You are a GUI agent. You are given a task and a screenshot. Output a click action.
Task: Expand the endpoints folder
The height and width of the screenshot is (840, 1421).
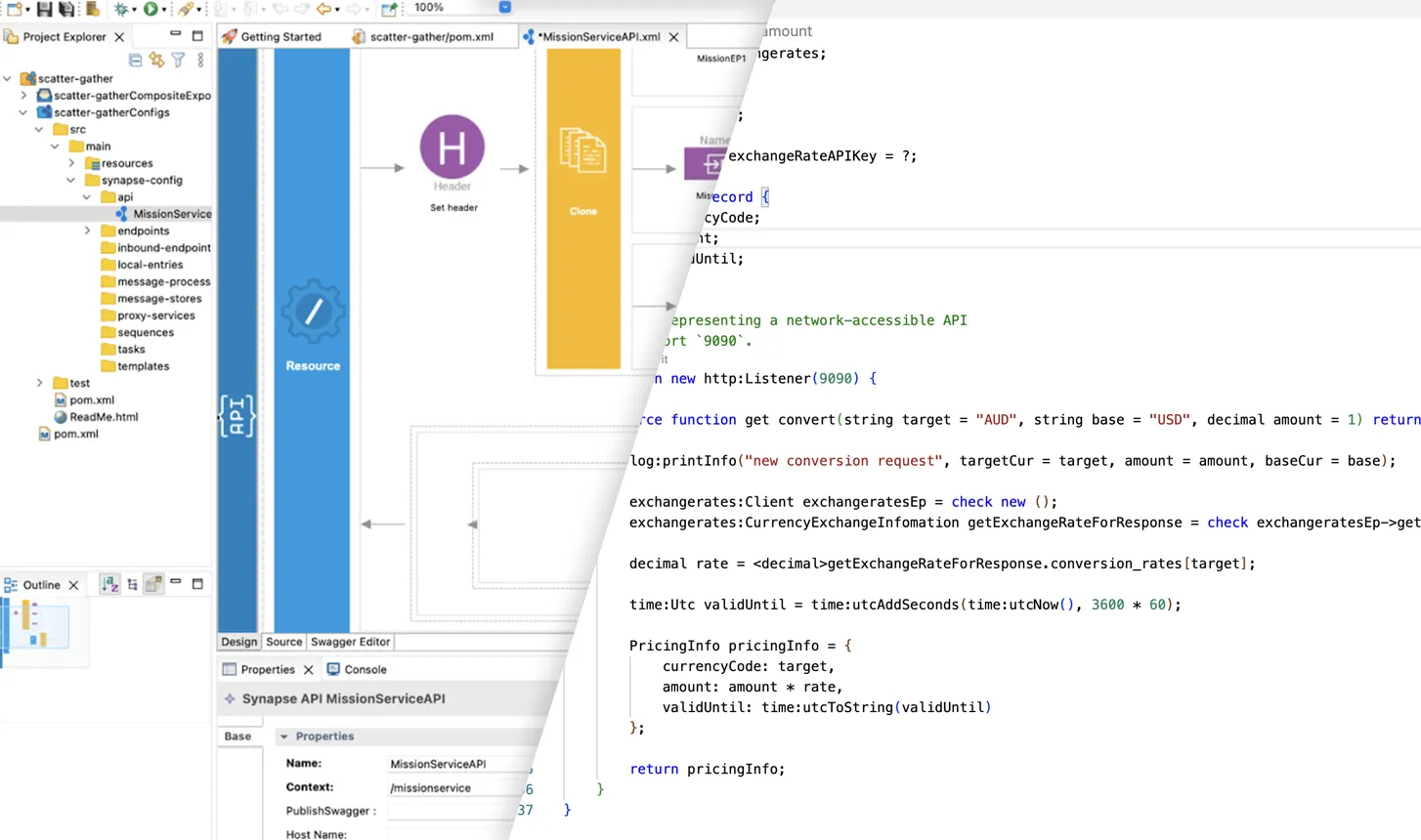pos(87,231)
